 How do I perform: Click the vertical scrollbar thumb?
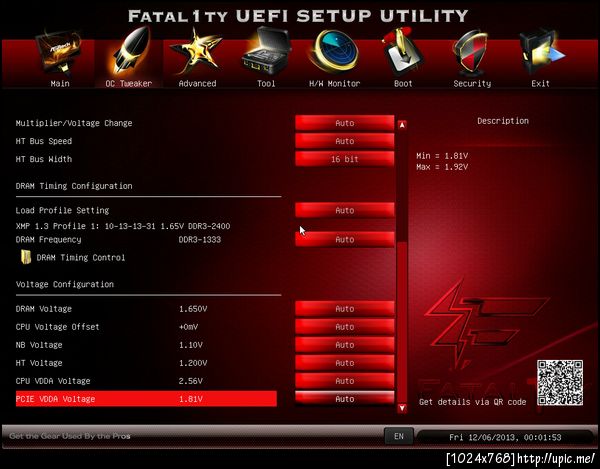[402, 321]
